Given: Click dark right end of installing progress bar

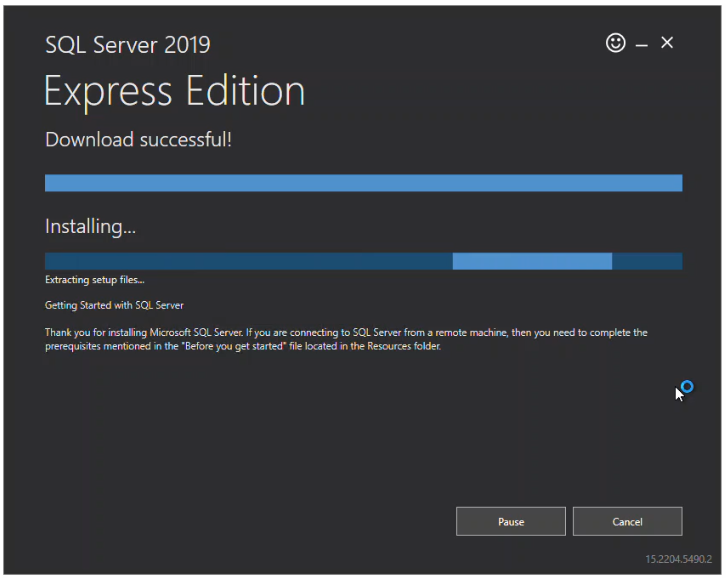Looking at the screenshot, I should point(647,261).
